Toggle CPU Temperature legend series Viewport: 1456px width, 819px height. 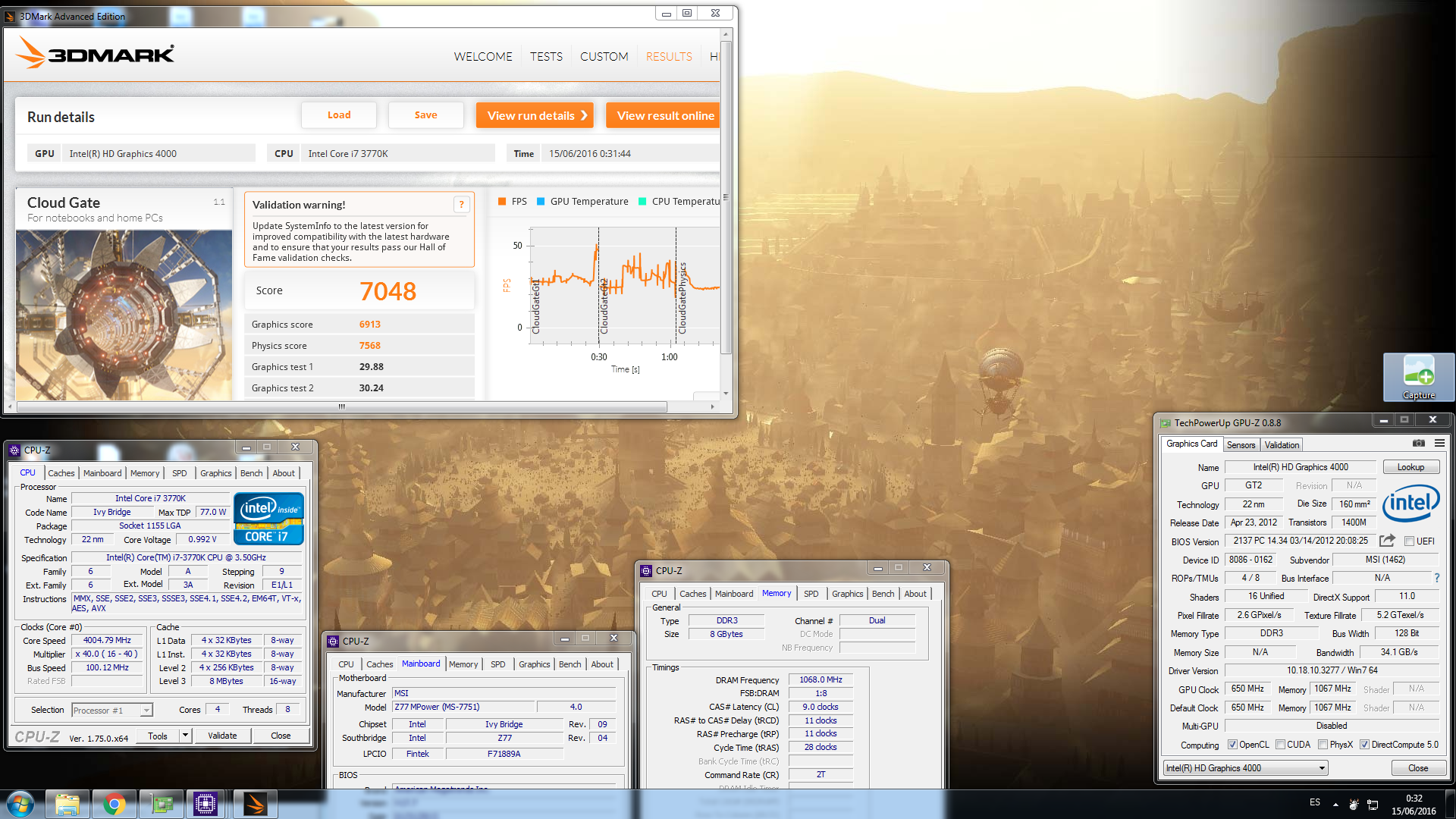point(679,201)
